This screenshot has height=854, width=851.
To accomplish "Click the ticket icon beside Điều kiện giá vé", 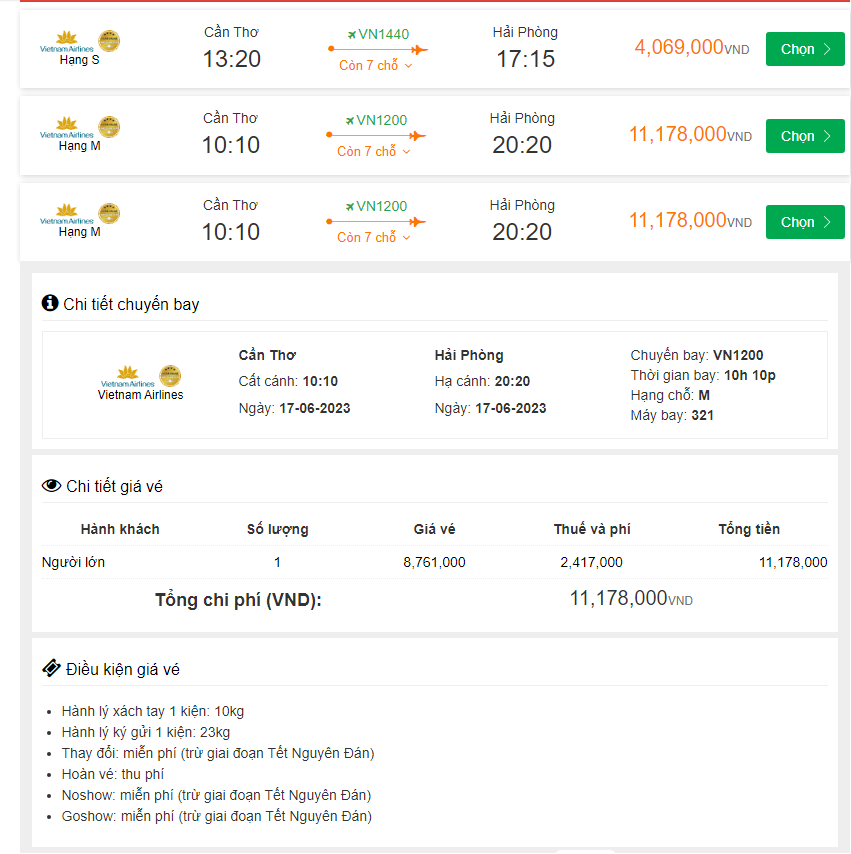I will pyautogui.click(x=51, y=669).
